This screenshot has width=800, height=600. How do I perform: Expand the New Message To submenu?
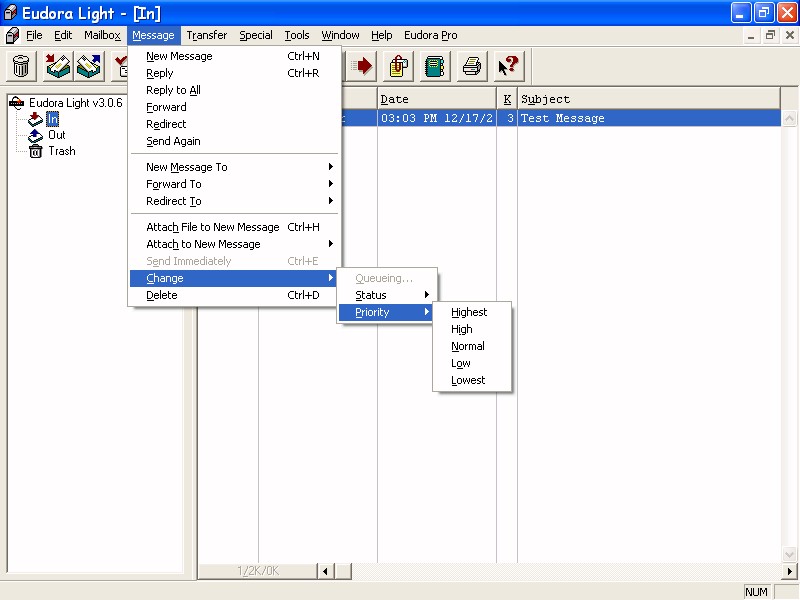click(234, 167)
